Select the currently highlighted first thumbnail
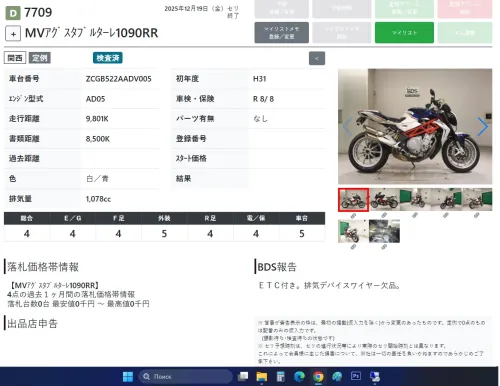Image resolution: width=500 pixels, height=386 pixels. [354, 200]
